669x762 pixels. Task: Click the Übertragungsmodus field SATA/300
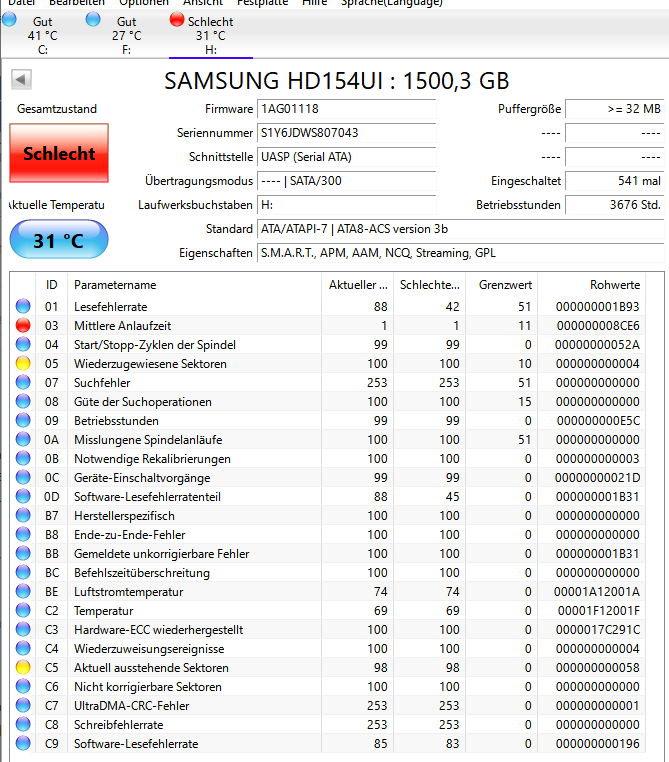pos(346,181)
